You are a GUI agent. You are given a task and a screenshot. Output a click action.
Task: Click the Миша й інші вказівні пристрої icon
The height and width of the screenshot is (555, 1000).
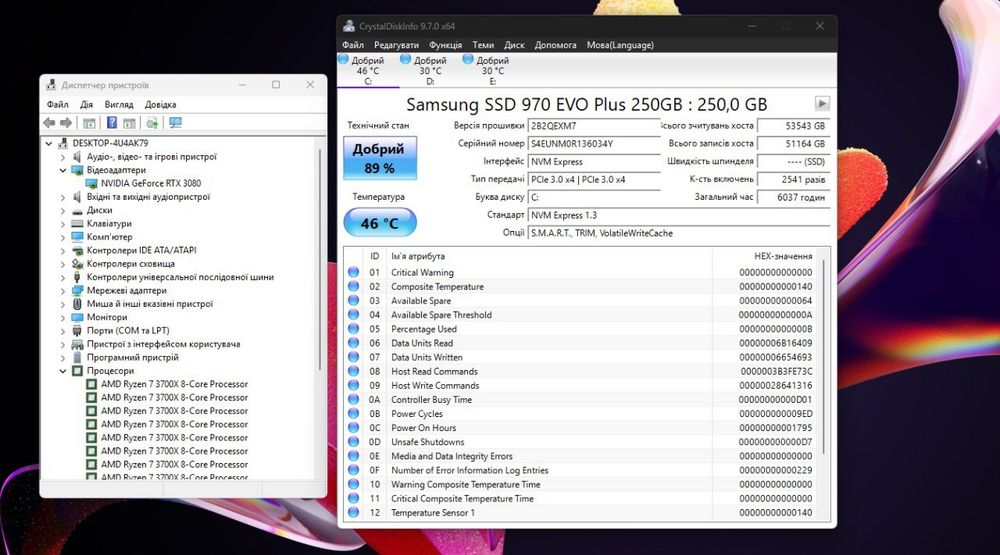(77, 304)
